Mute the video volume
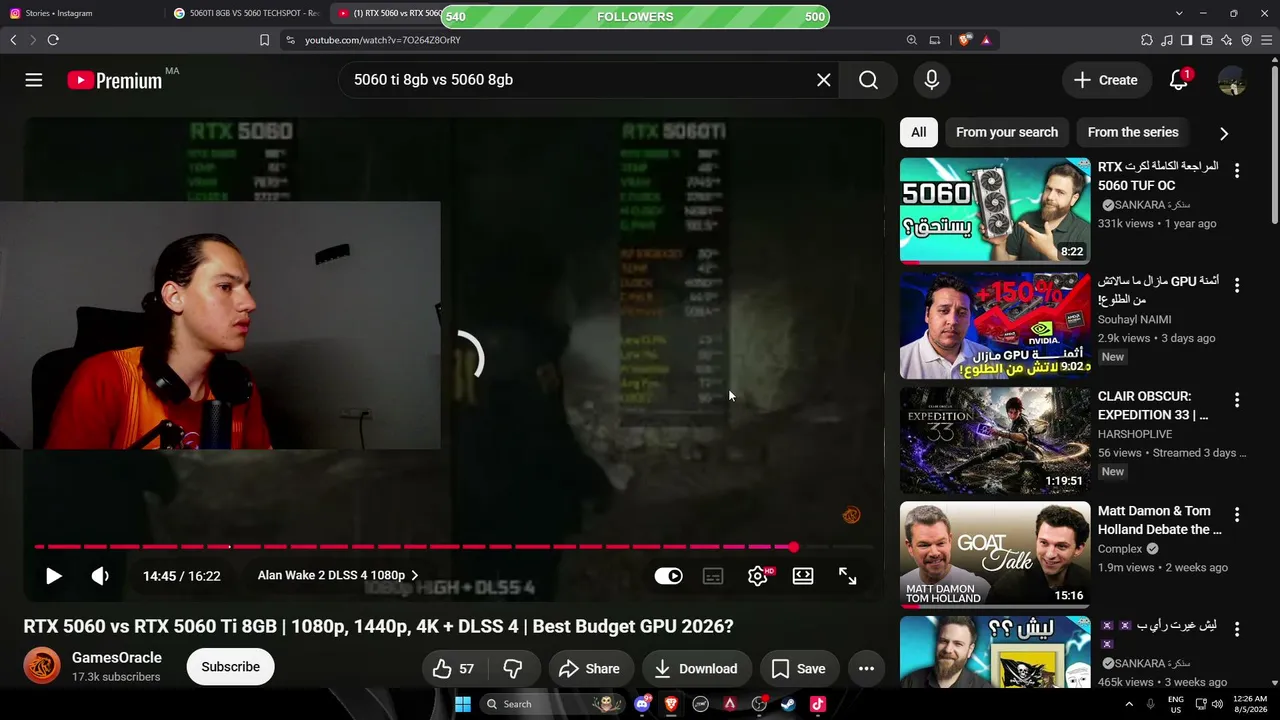Image resolution: width=1280 pixels, height=720 pixels. [100, 576]
